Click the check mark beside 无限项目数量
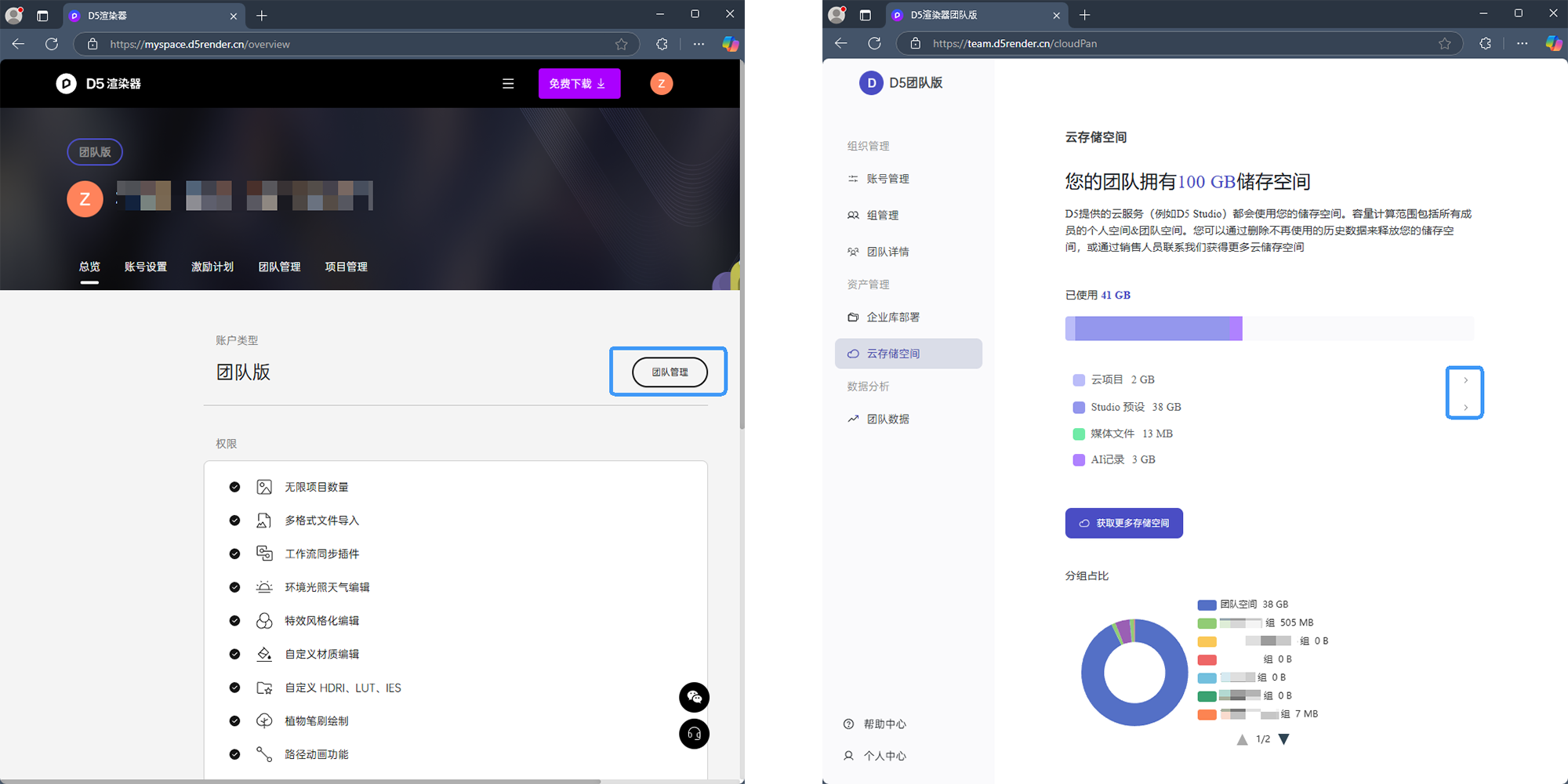 234,487
